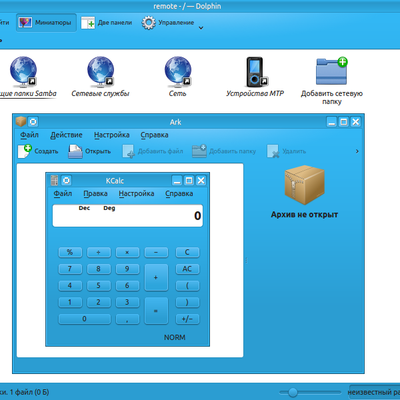Viewport: 400px width, 400px height.
Task: Click KCalc calculator icon in title bar
Action: click(x=54, y=181)
